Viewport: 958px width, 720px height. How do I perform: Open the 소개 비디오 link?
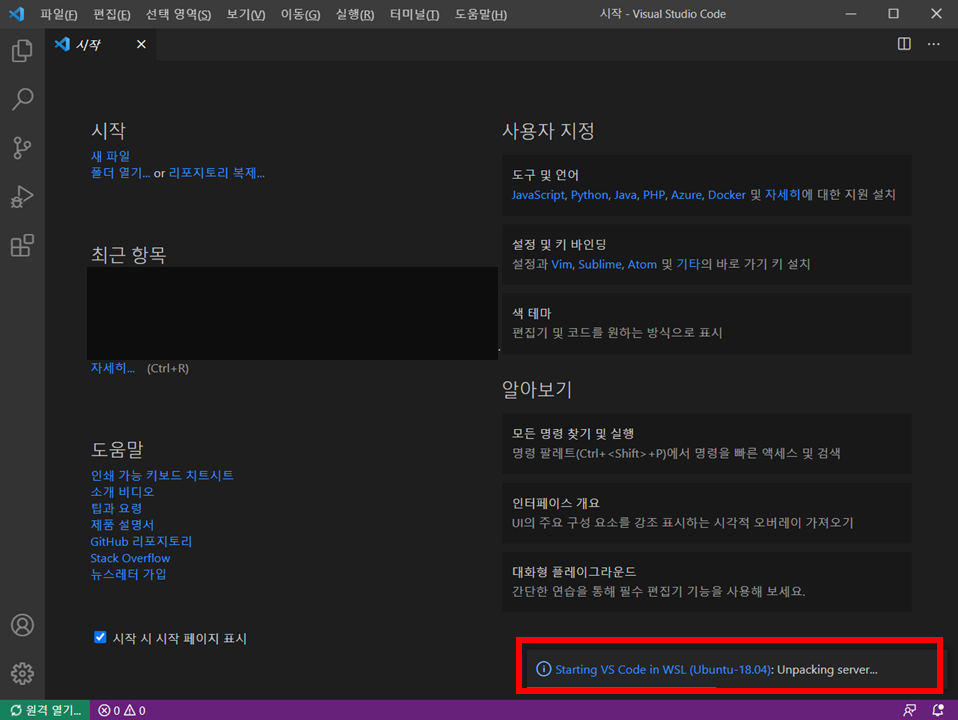(x=122, y=491)
